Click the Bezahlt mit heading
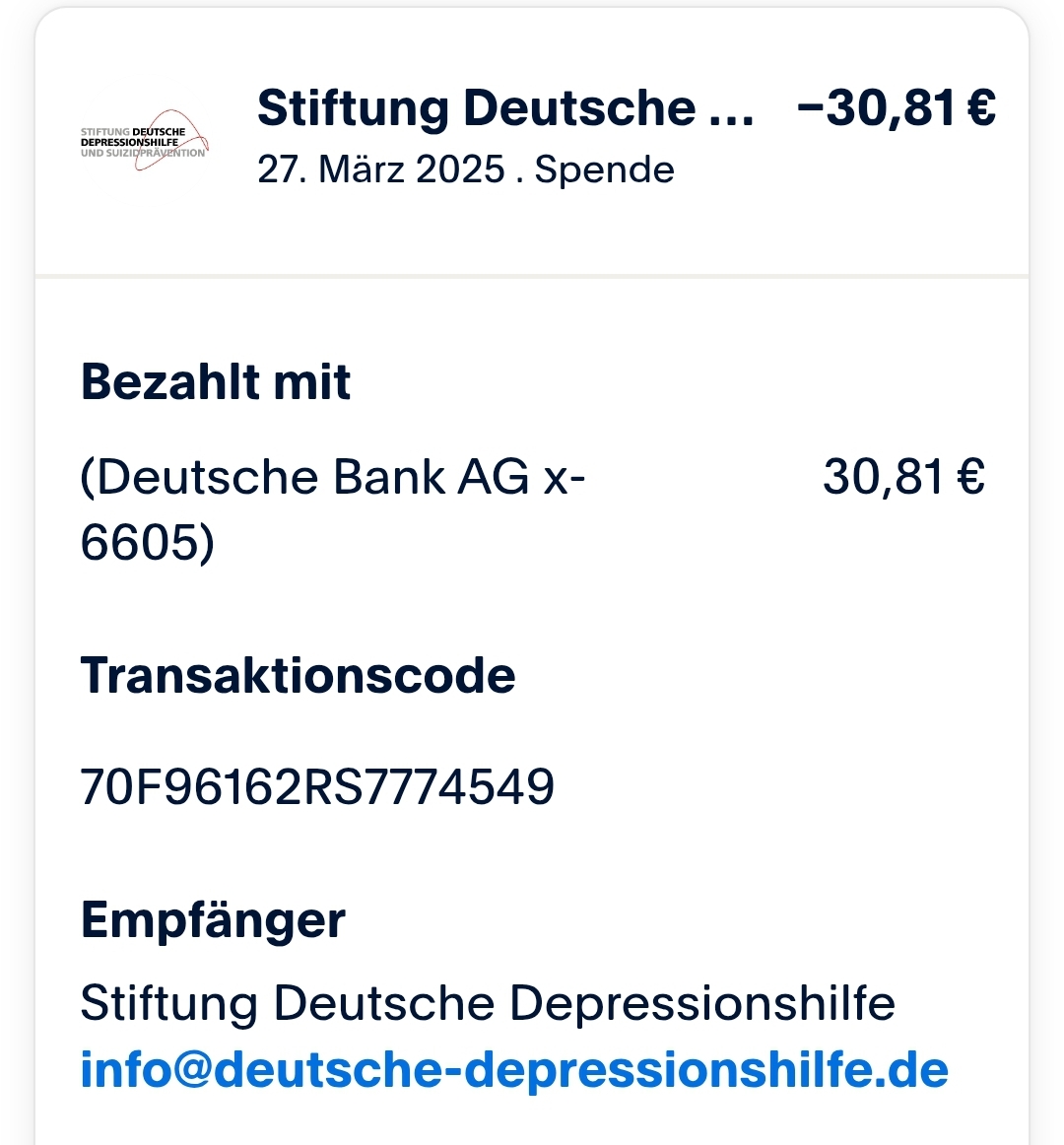Image resolution: width=1064 pixels, height=1145 pixels. tap(216, 382)
